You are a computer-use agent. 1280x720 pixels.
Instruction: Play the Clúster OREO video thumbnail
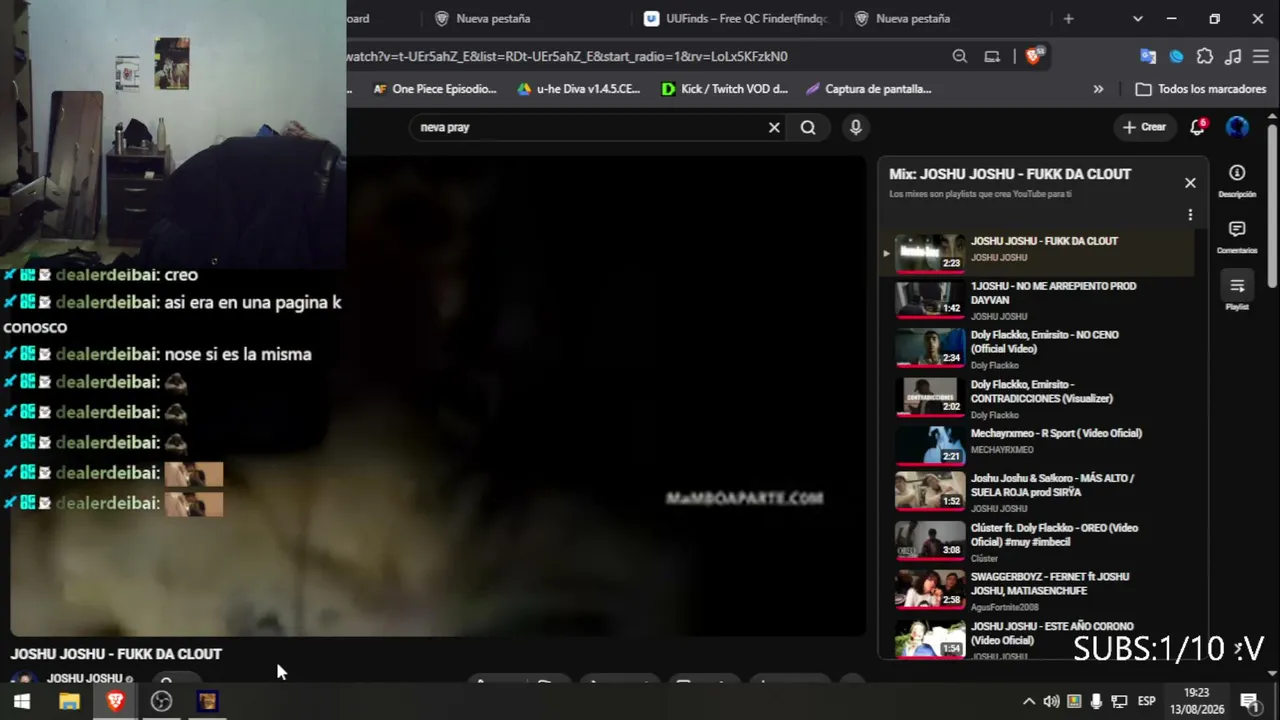pyautogui.click(x=930, y=540)
